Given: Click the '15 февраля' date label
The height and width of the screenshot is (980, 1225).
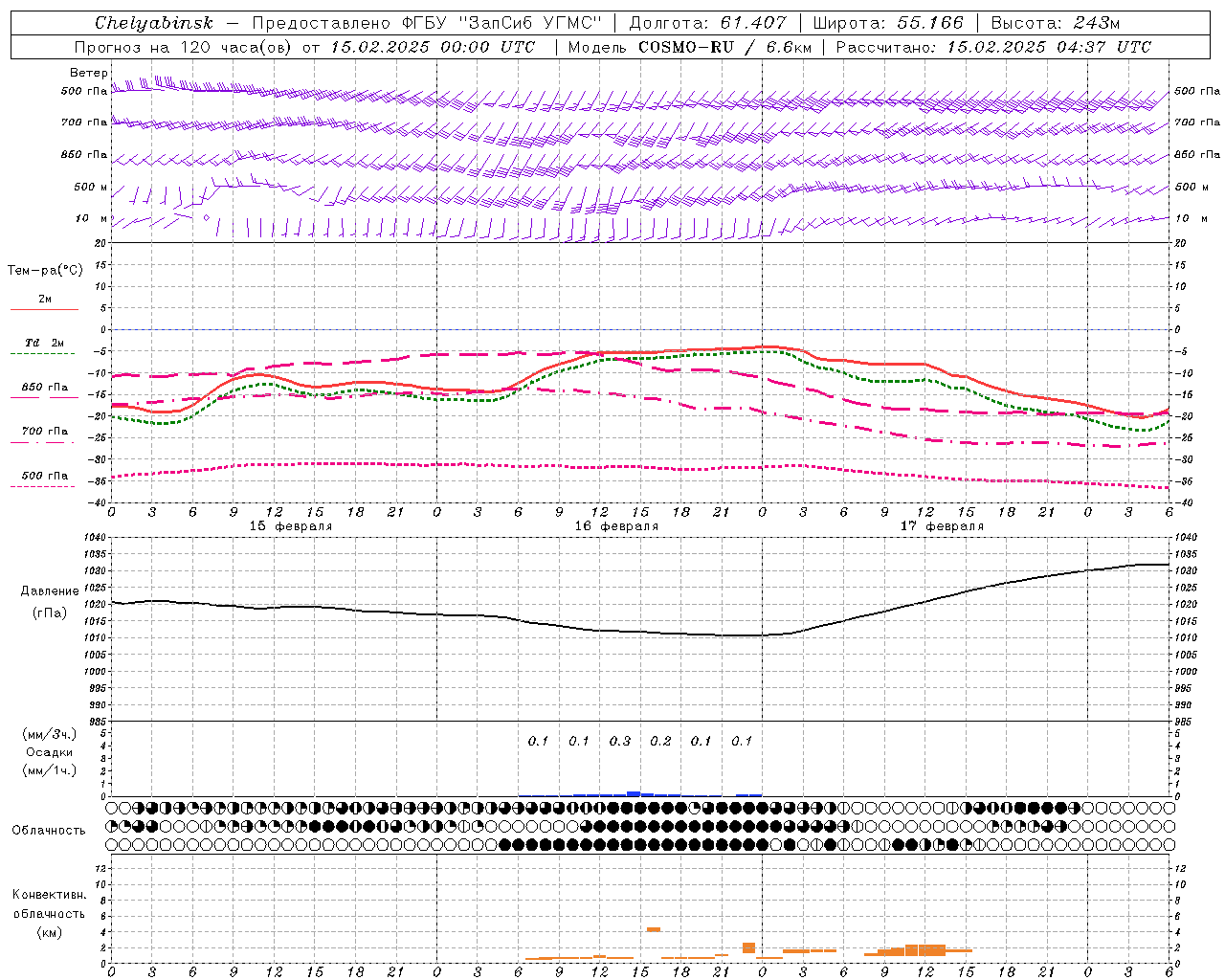Looking at the screenshot, I should point(291,526).
